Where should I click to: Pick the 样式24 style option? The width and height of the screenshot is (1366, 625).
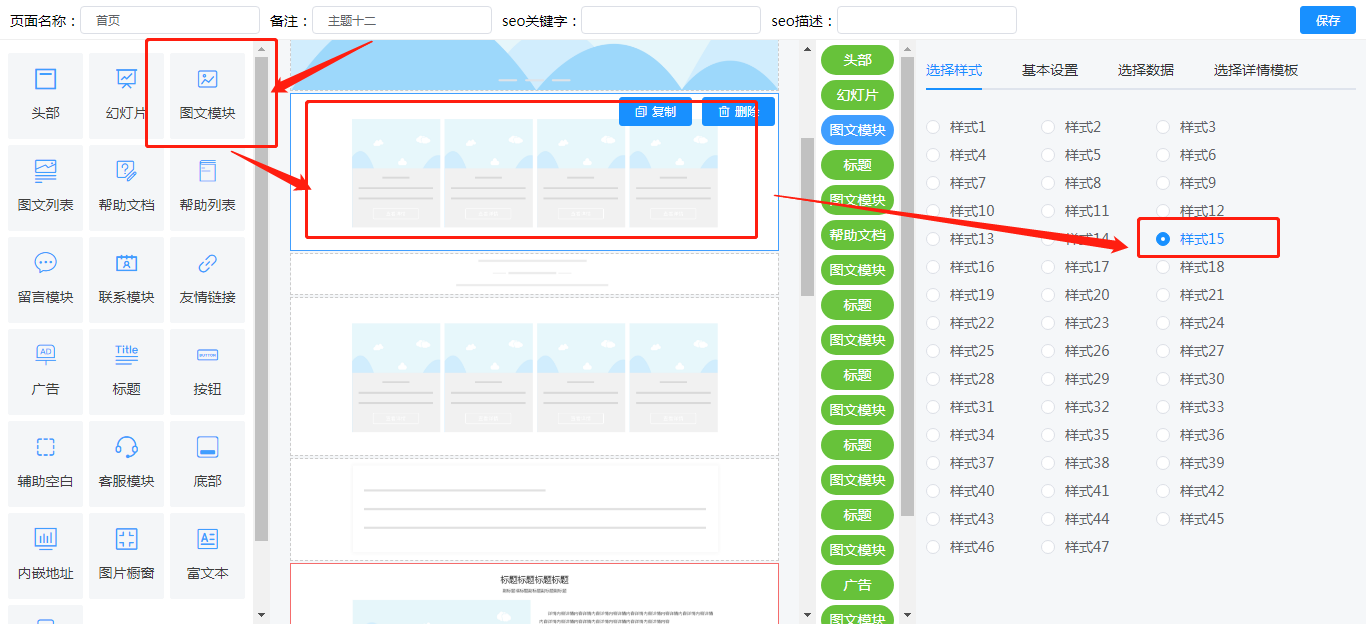(x=1163, y=323)
